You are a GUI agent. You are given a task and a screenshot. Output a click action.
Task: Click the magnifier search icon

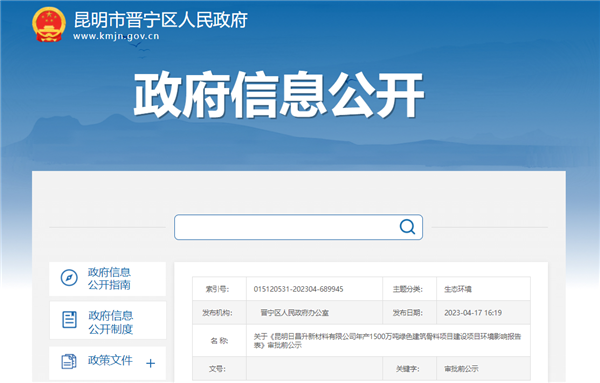coord(407,227)
